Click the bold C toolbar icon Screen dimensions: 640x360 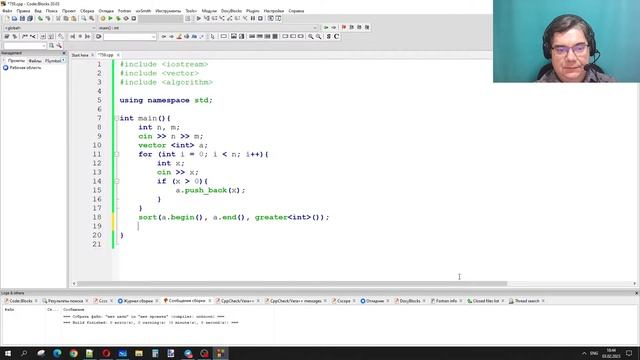(x=336, y=36)
